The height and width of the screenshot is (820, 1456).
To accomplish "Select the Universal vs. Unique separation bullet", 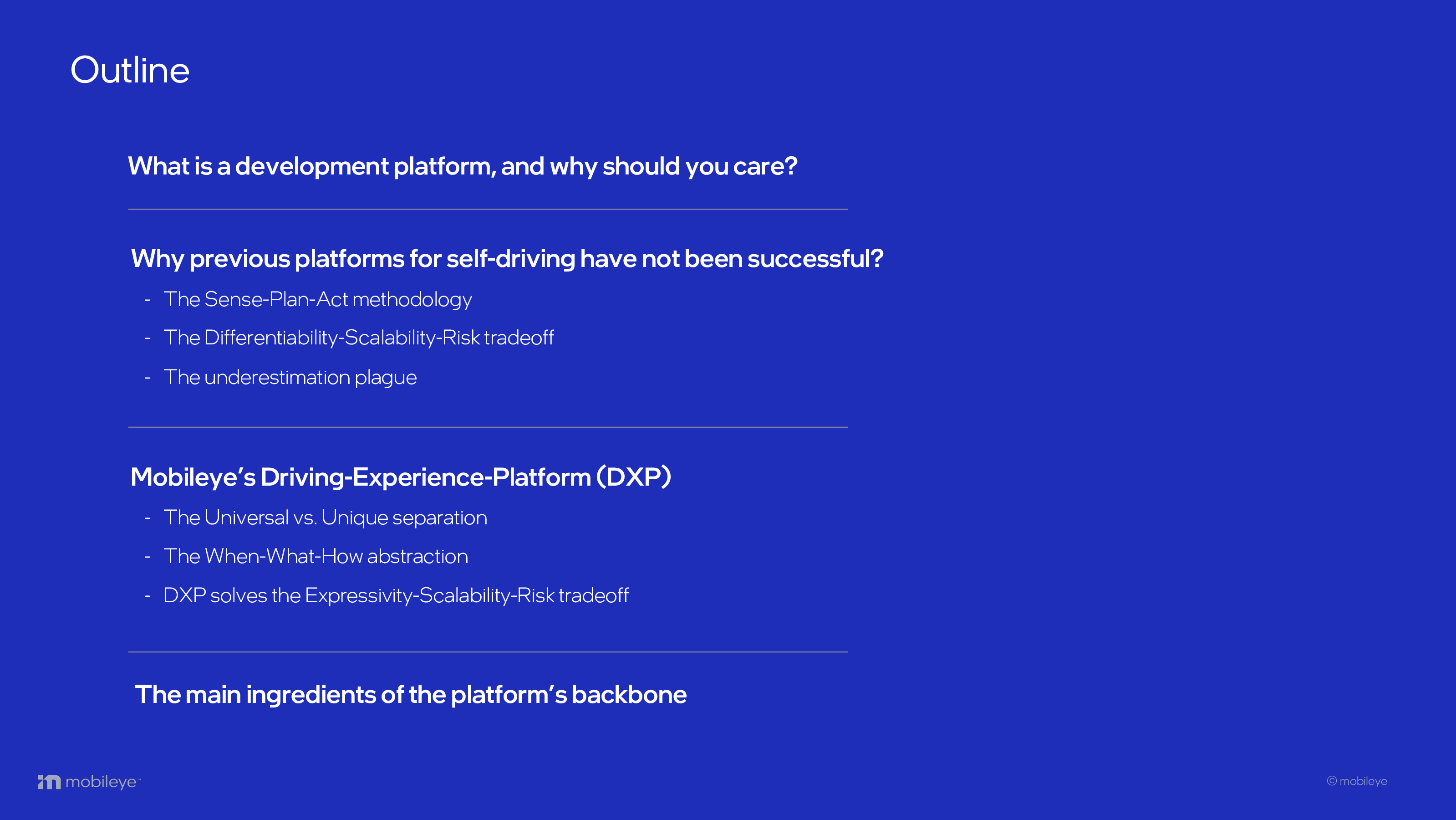I will [325, 518].
